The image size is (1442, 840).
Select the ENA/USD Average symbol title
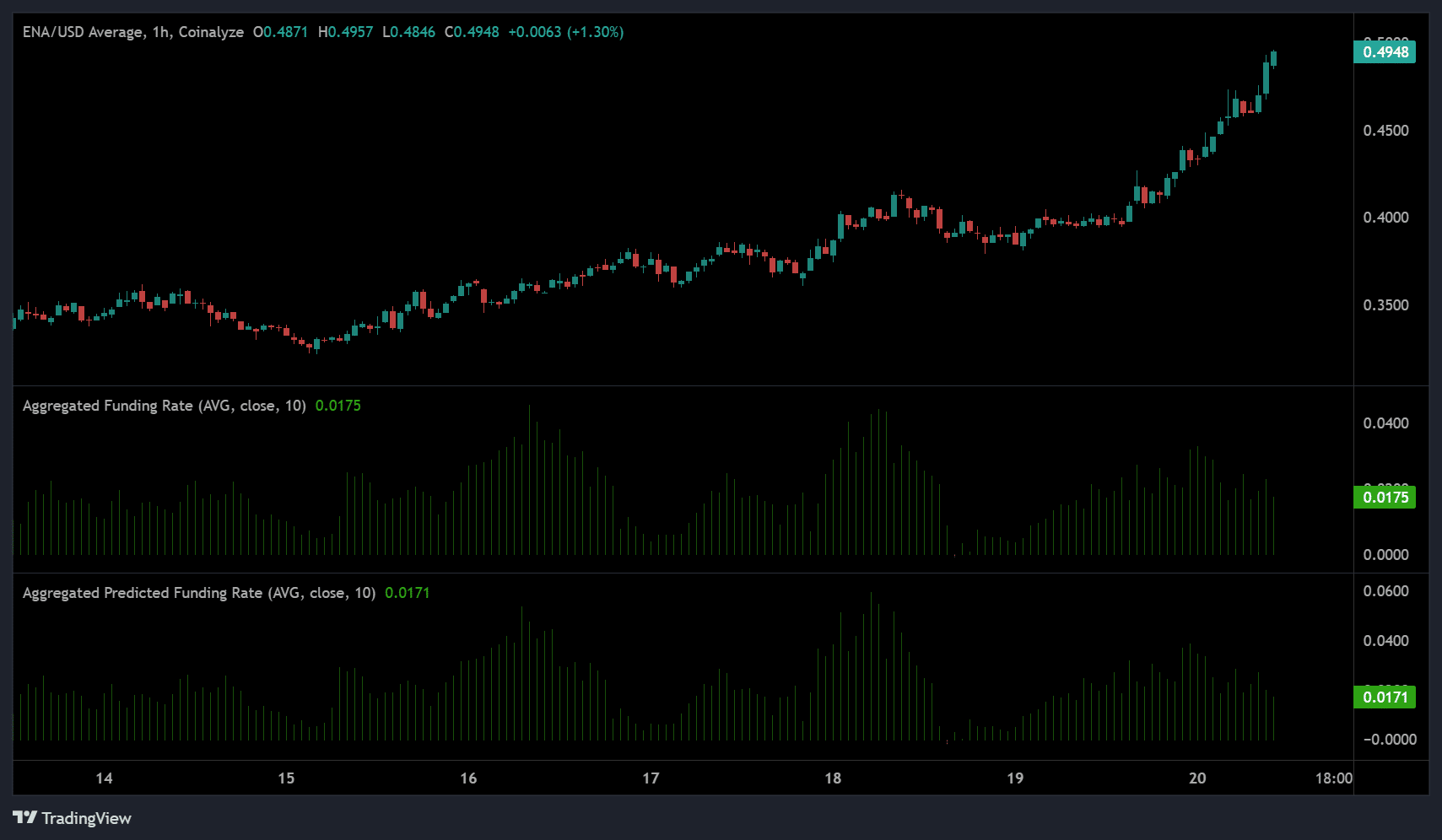[83, 32]
